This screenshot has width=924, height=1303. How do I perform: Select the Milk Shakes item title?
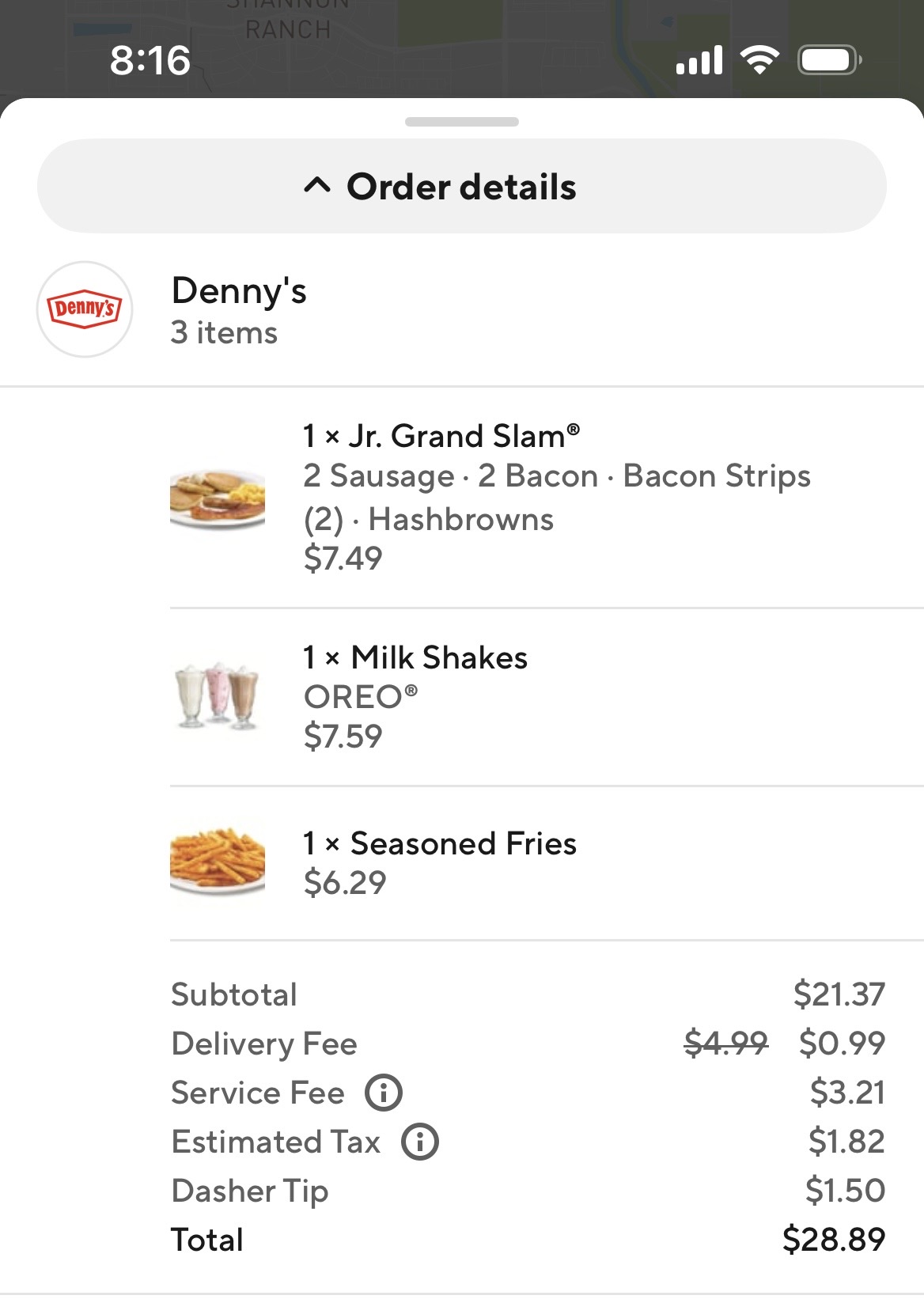(415, 657)
